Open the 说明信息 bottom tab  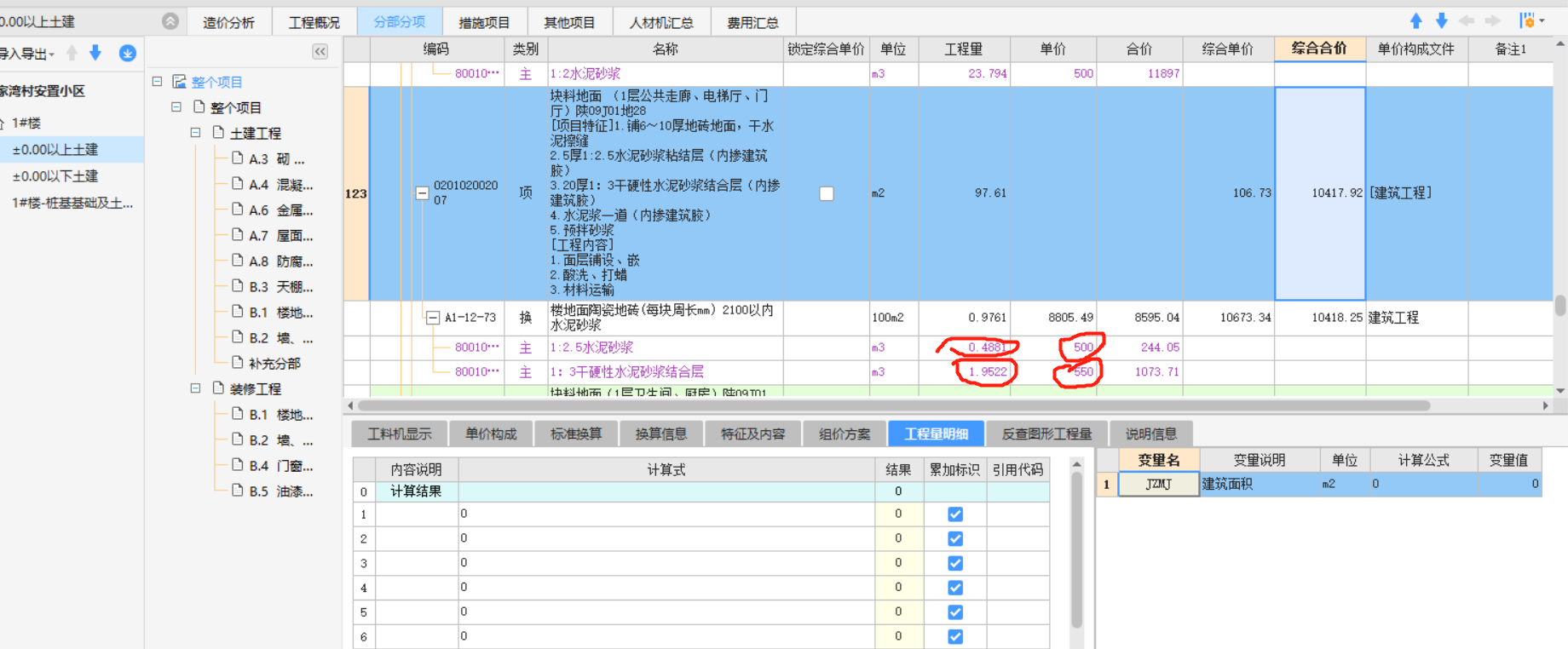[1150, 434]
